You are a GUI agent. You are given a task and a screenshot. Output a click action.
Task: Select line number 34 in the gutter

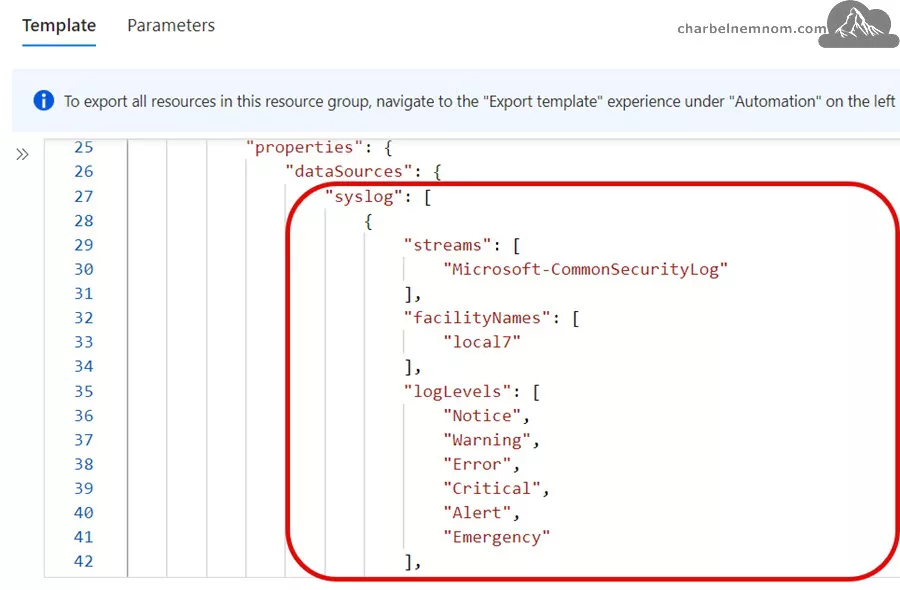point(84,366)
